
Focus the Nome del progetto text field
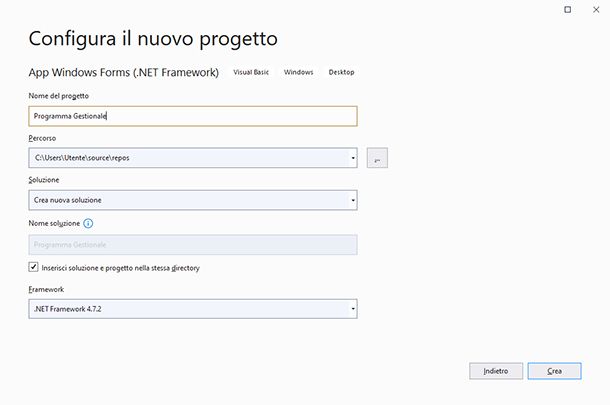point(193,116)
